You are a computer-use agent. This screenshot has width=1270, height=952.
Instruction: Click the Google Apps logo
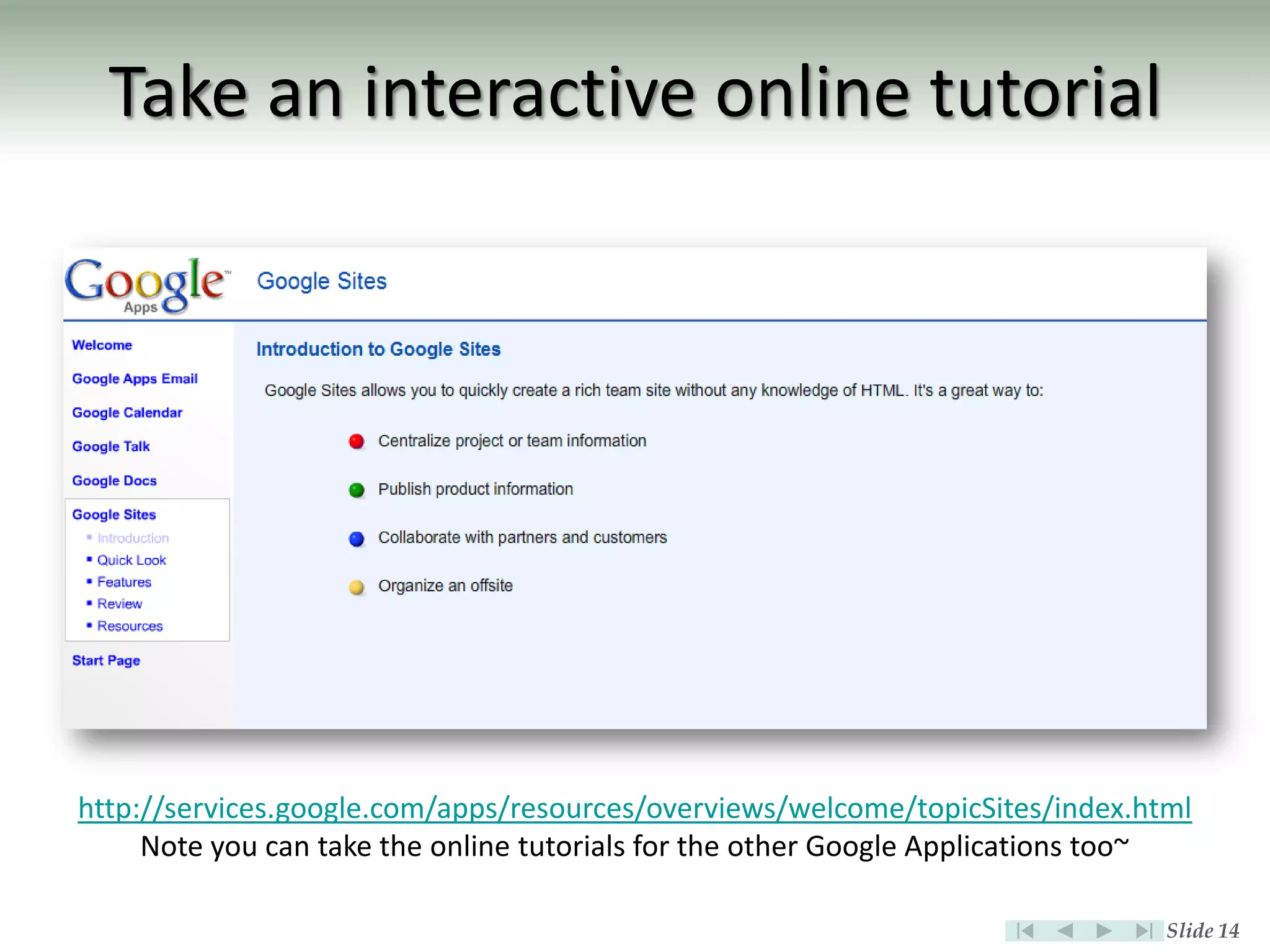(147, 286)
